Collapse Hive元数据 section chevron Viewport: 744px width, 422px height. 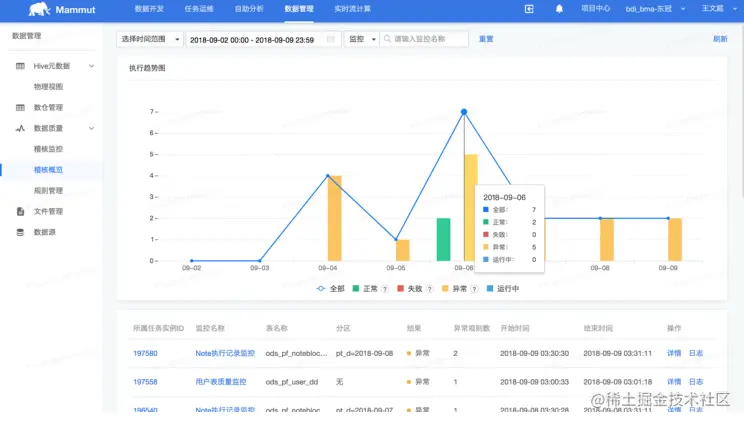click(91, 66)
